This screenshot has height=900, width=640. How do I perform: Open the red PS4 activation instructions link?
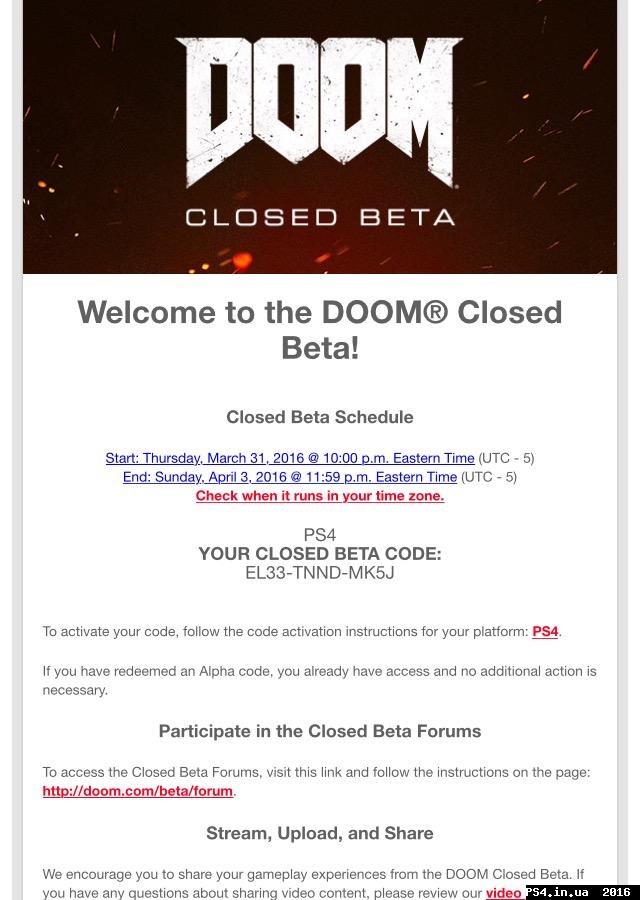click(x=545, y=631)
